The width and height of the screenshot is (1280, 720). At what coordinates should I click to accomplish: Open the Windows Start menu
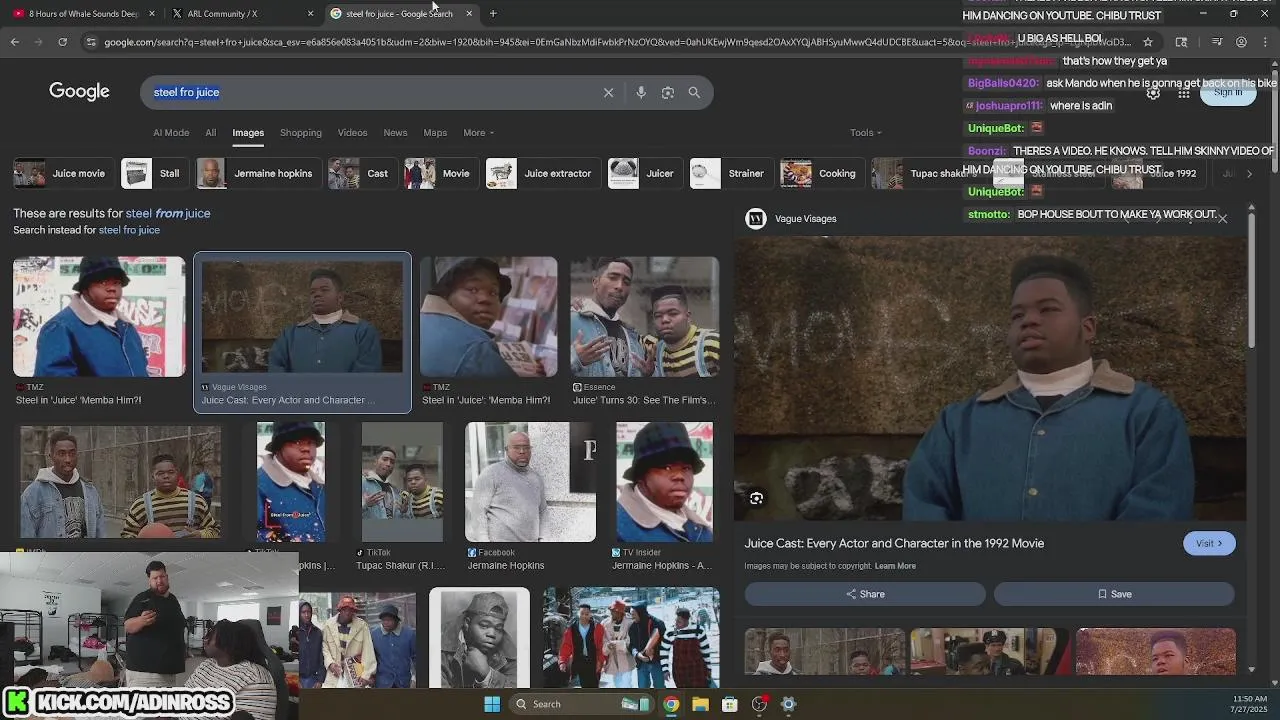(492, 704)
